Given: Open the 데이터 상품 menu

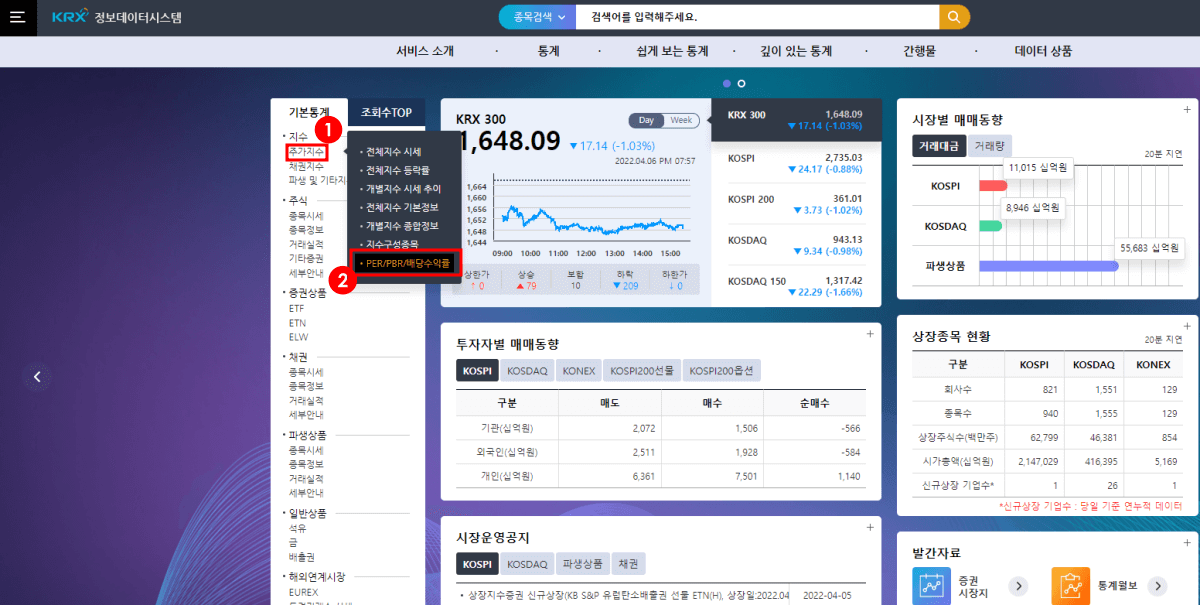Looking at the screenshot, I should (x=1043, y=51).
